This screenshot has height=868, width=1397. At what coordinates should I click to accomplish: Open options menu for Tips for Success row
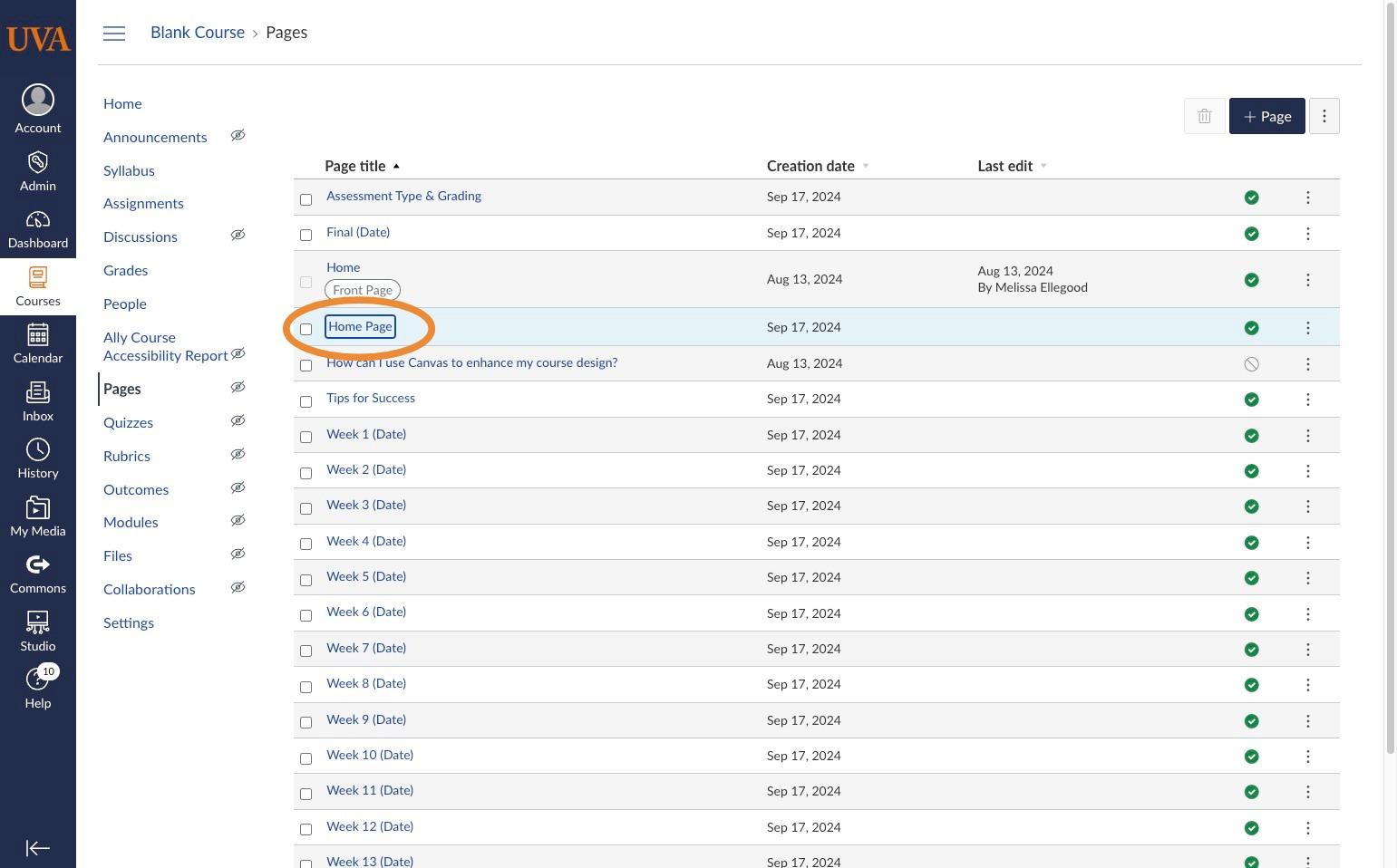(1308, 400)
